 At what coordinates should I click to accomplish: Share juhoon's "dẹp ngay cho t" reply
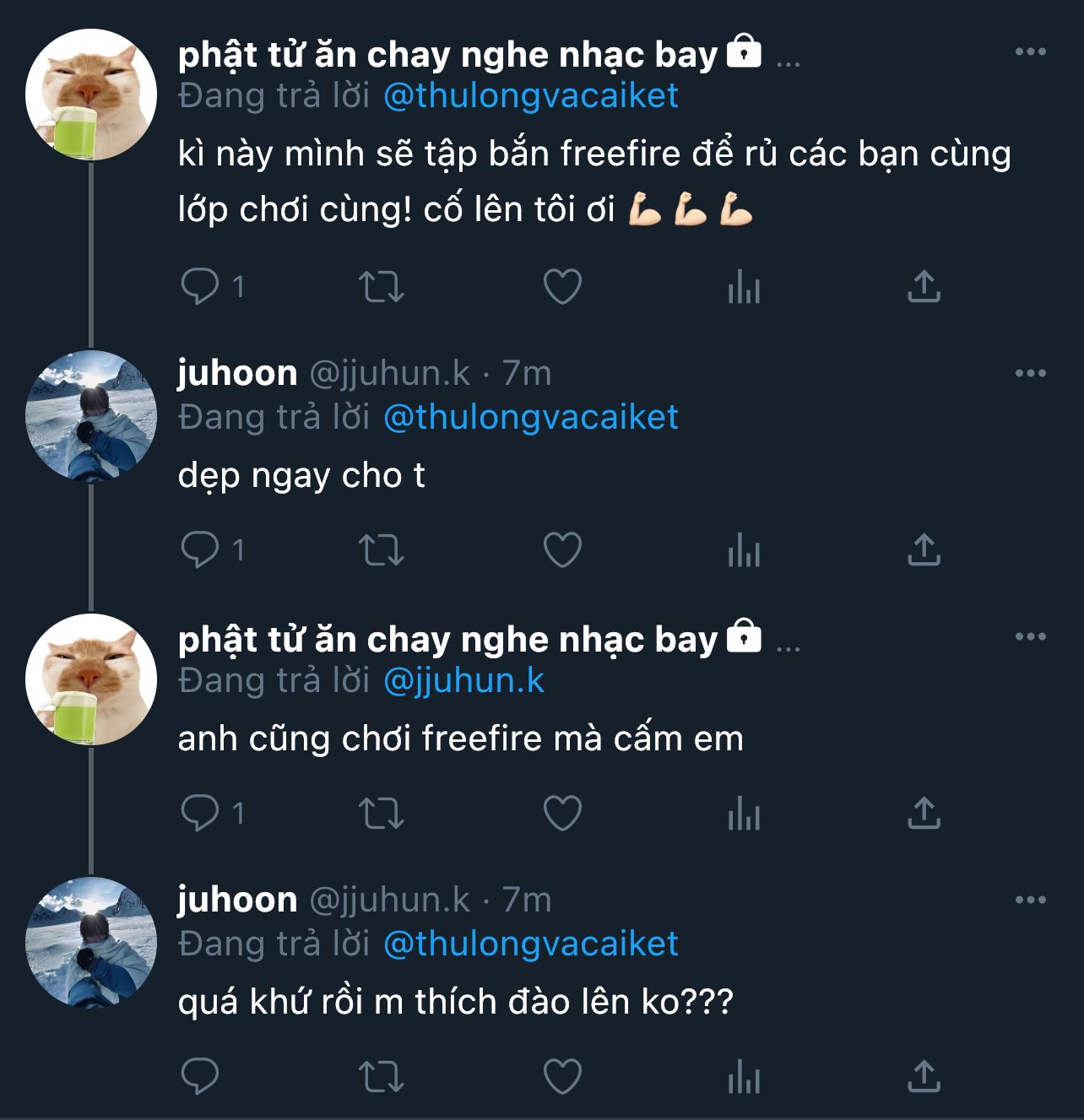click(x=924, y=550)
